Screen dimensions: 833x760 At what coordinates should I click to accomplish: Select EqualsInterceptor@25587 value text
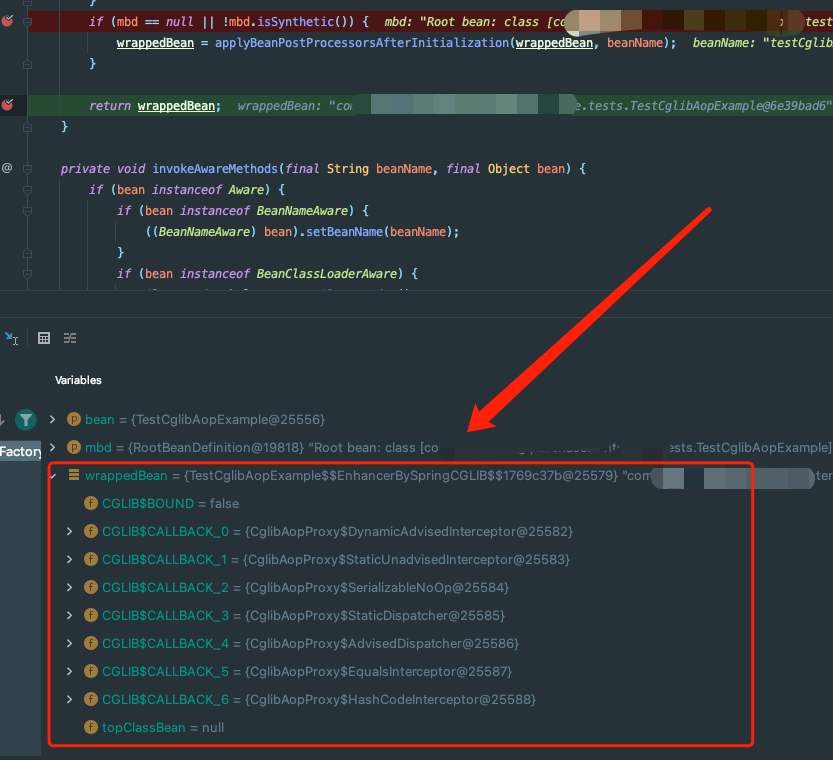[x=378, y=672]
